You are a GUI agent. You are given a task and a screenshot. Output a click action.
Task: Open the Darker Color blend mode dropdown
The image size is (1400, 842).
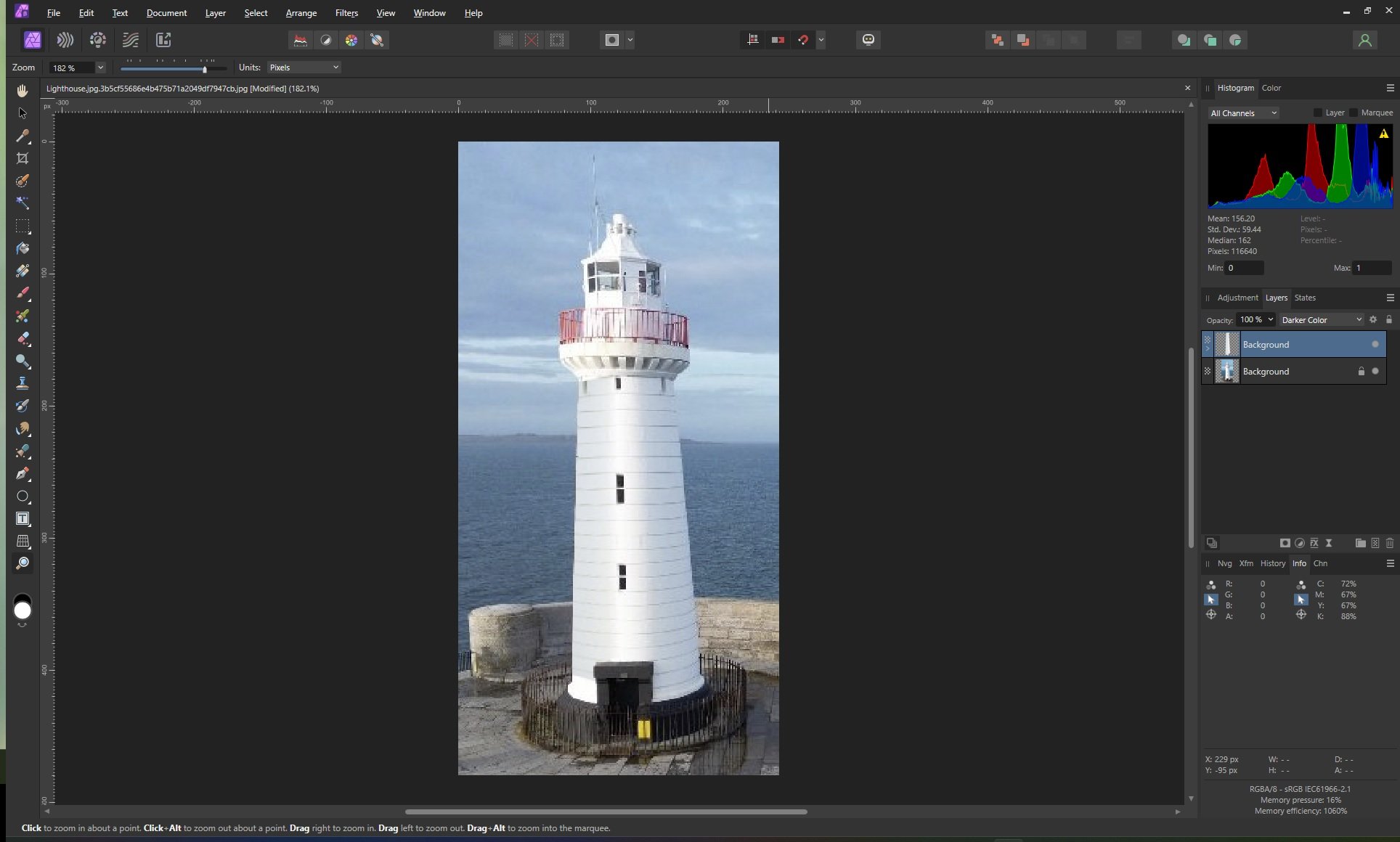[1321, 320]
